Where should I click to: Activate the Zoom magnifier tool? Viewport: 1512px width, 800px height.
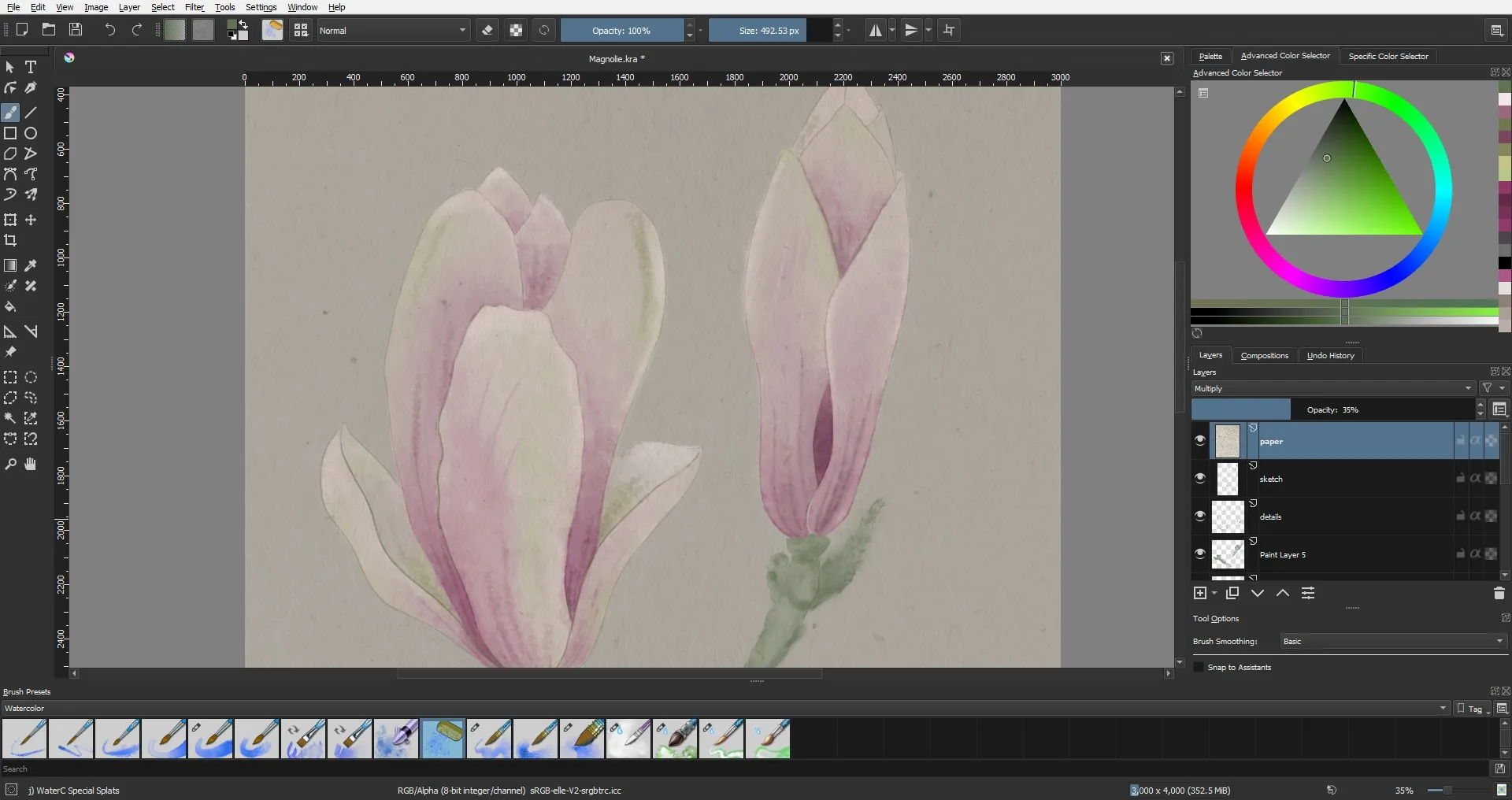pyautogui.click(x=10, y=465)
